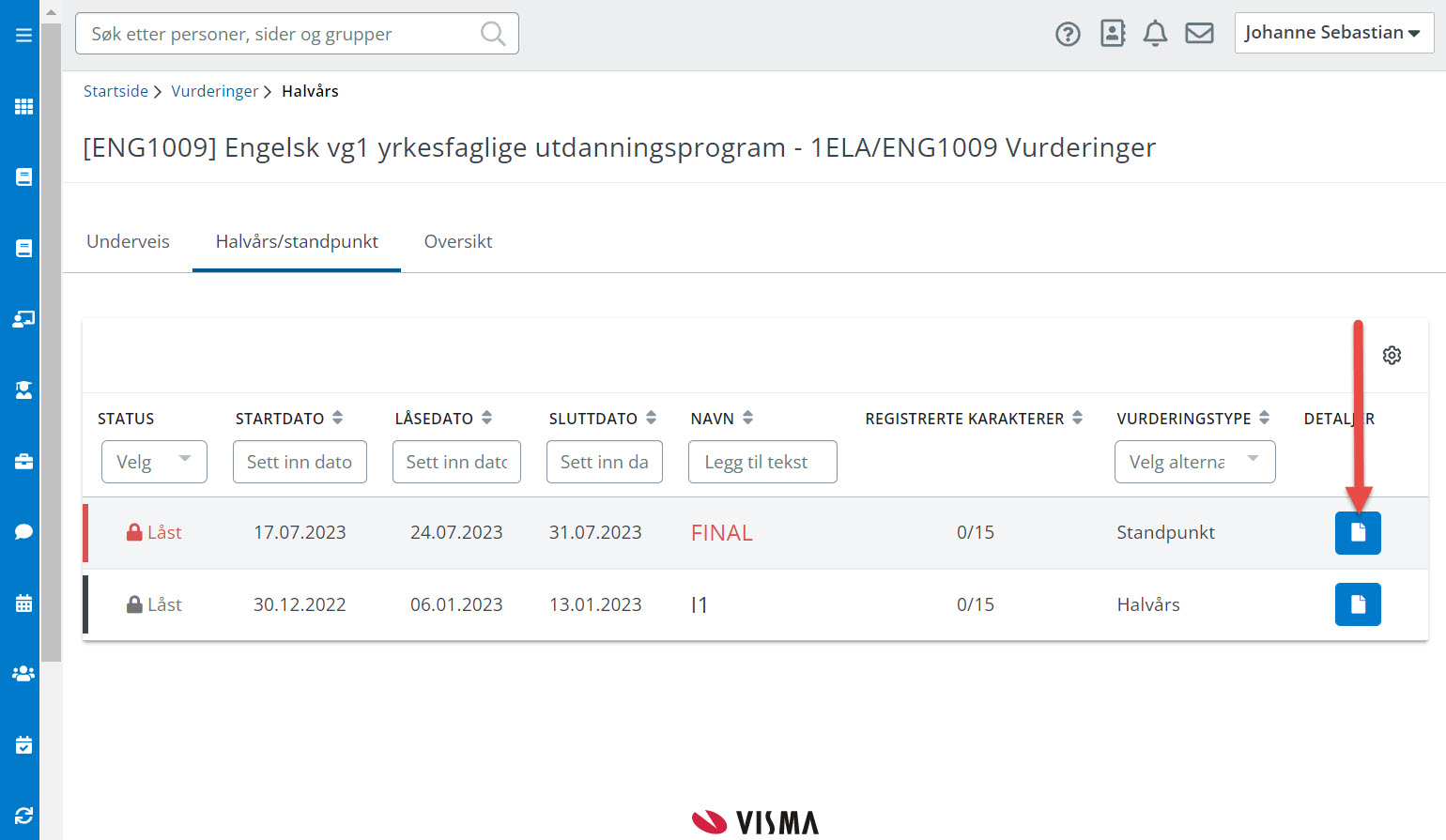Image resolution: width=1446 pixels, height=840 pixels.
Task: Open the apps grid icon in sidebar
Action: pos(23,106)
